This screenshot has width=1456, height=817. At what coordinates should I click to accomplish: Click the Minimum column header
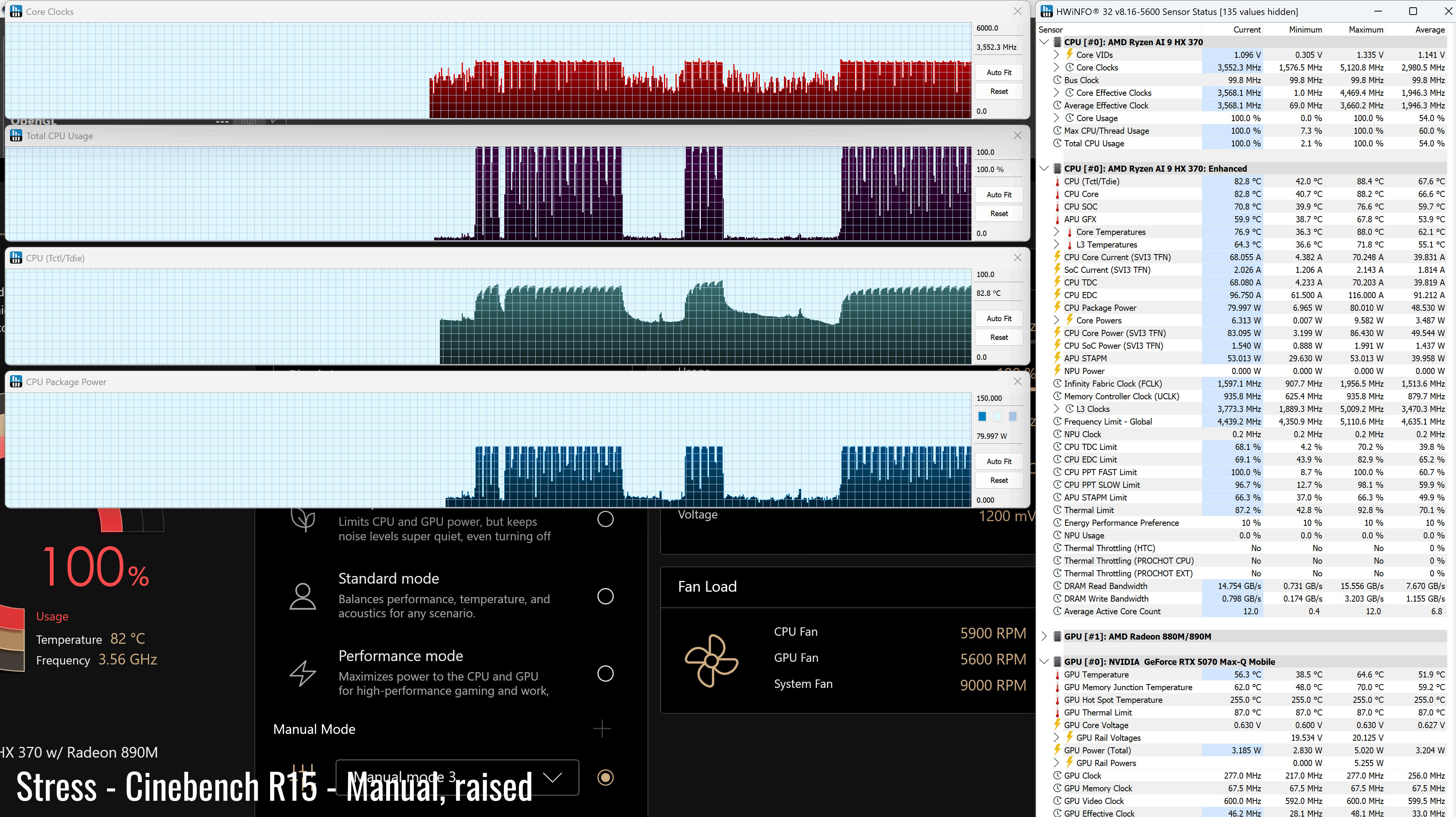point(1305,30)
